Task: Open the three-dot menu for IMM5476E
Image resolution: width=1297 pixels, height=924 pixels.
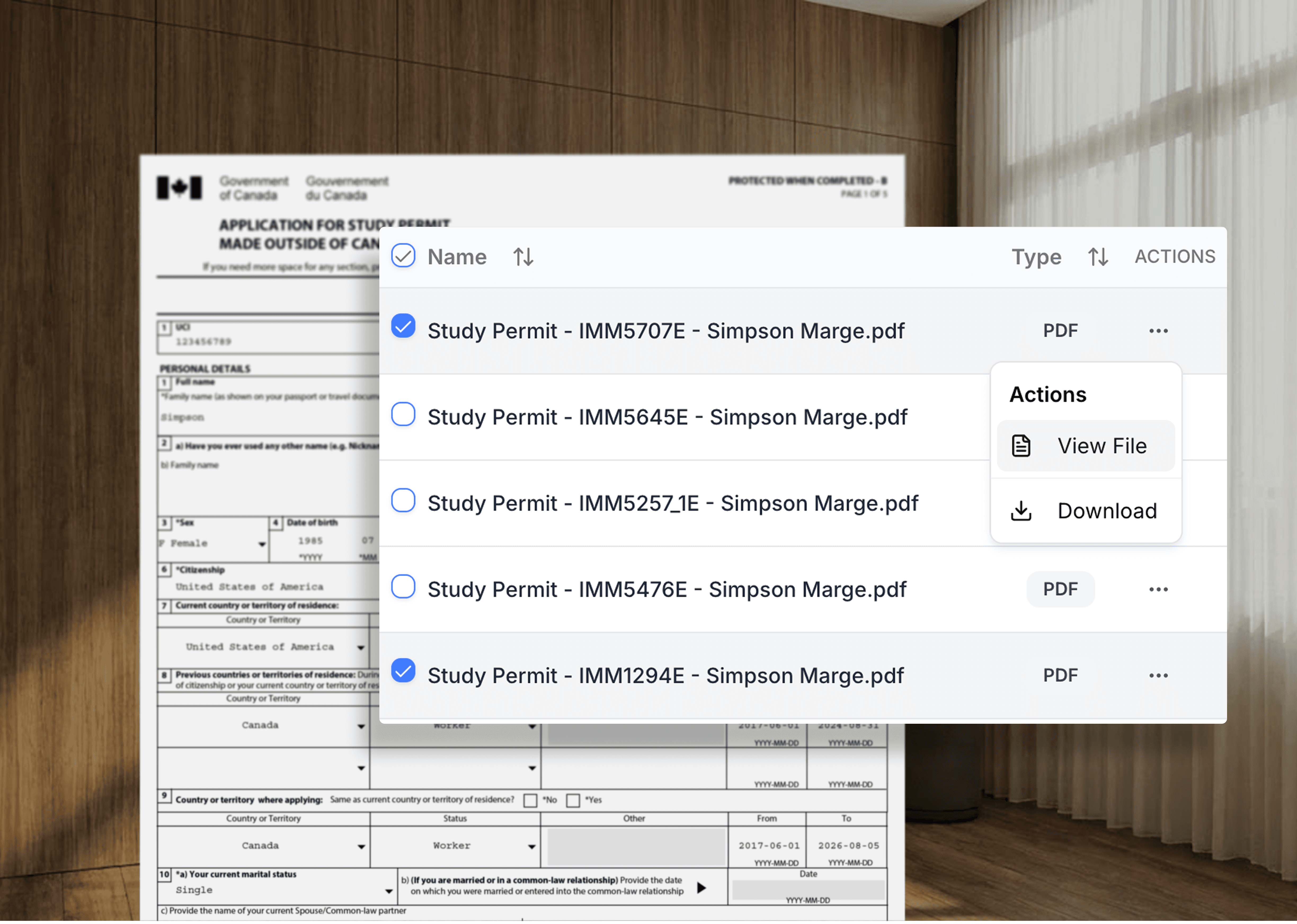Action: coord(1158,590)
